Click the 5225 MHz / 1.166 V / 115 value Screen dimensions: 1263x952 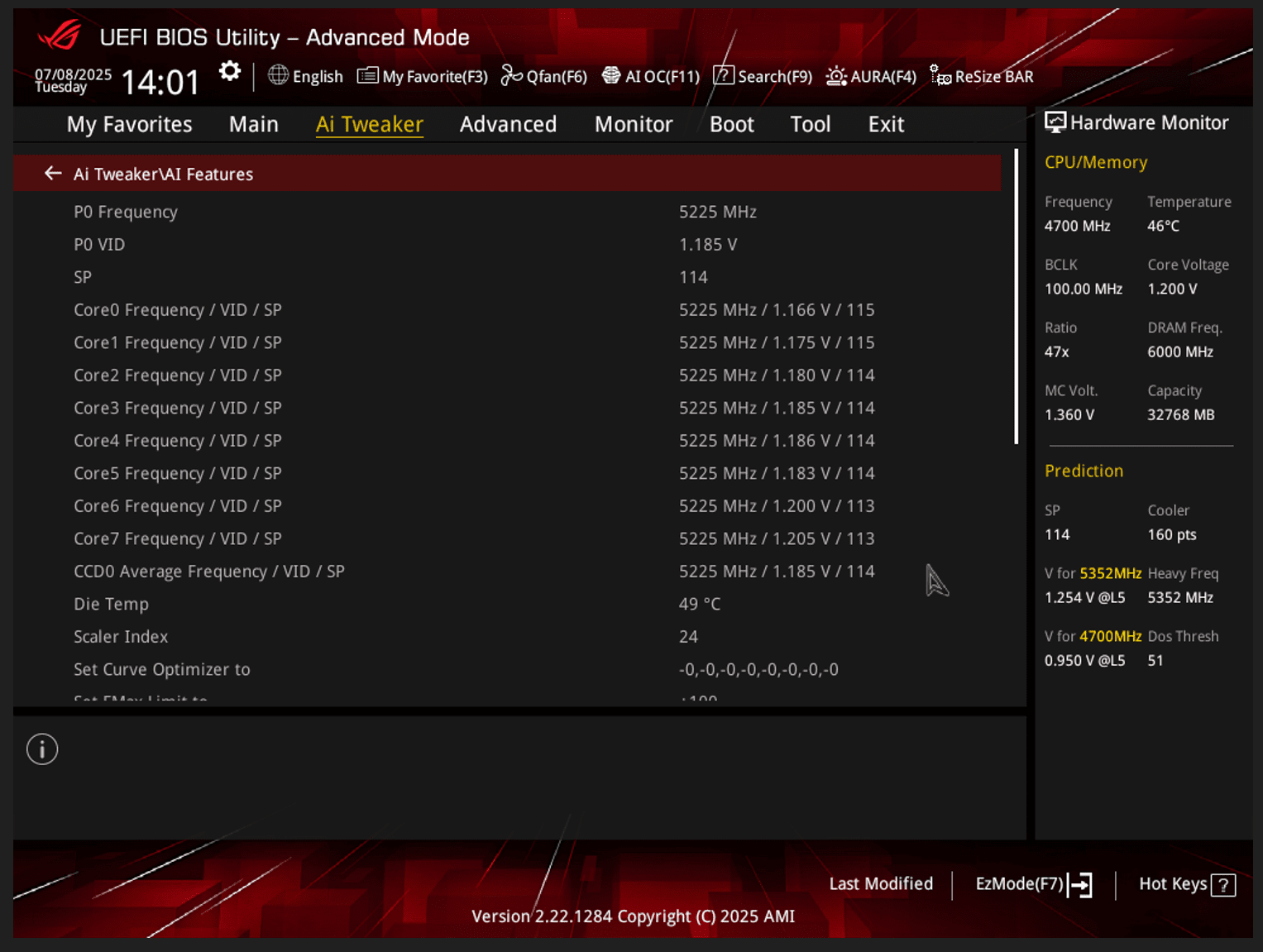click(x=777, y=309)
